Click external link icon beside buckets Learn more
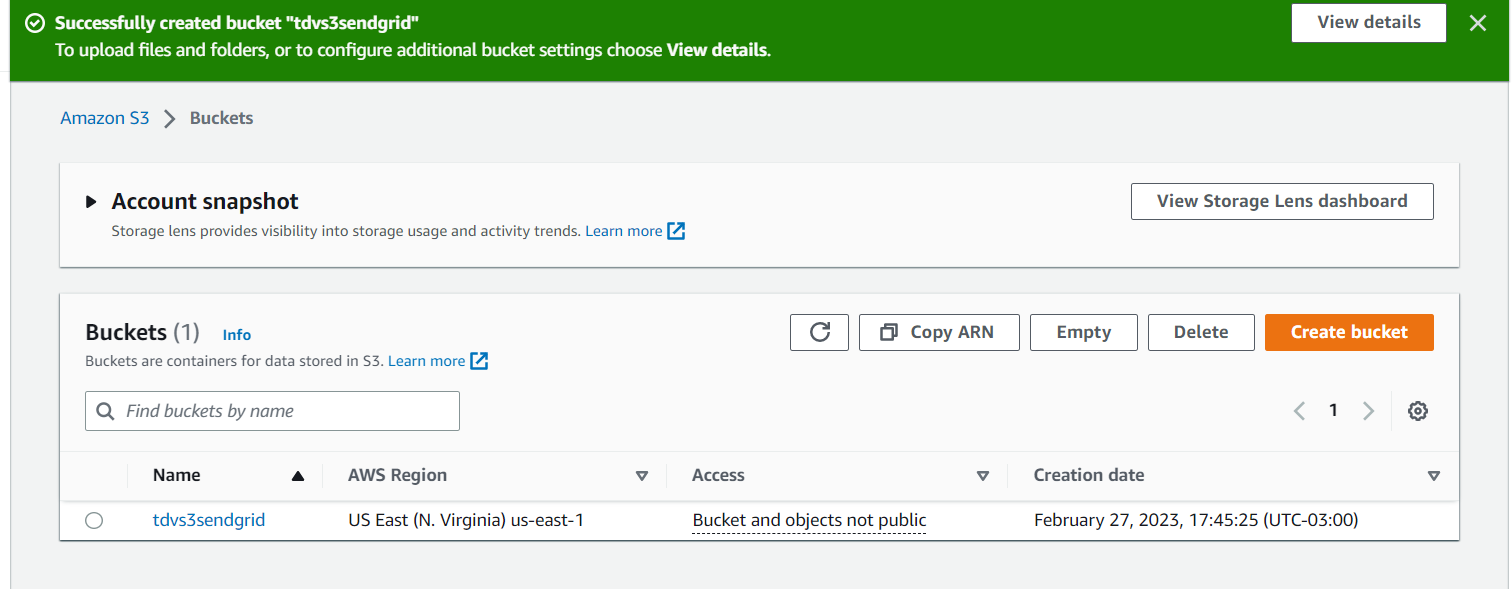Image resolution: width=1512 pixels, height=589 pixels. pos(479,361)
